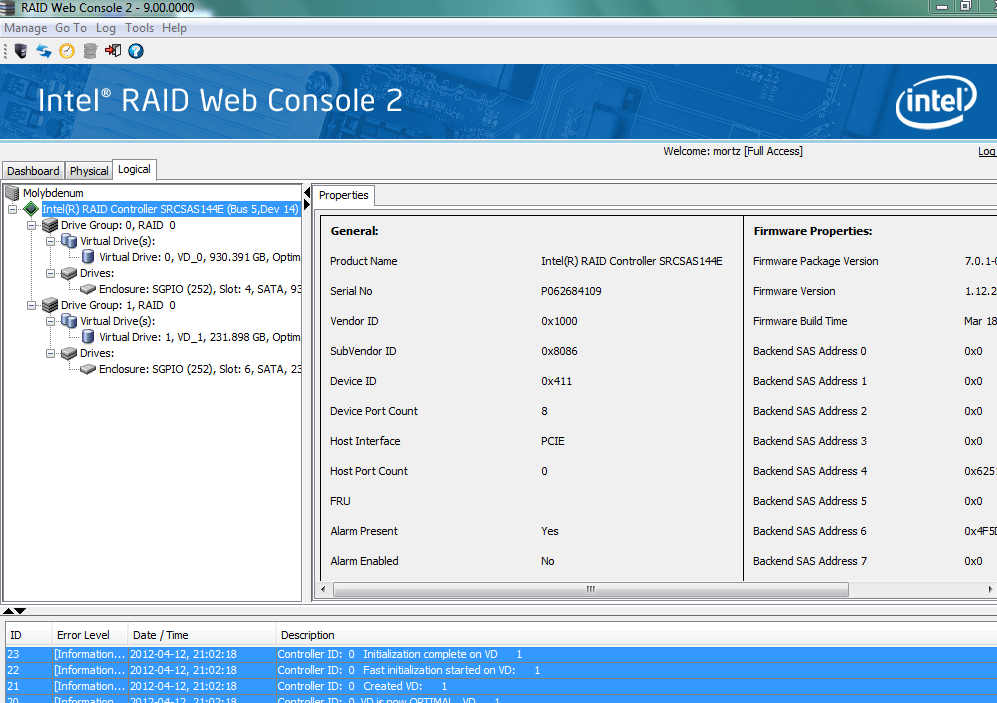Click the Serial No value P062684109

(x=571, y=291)
